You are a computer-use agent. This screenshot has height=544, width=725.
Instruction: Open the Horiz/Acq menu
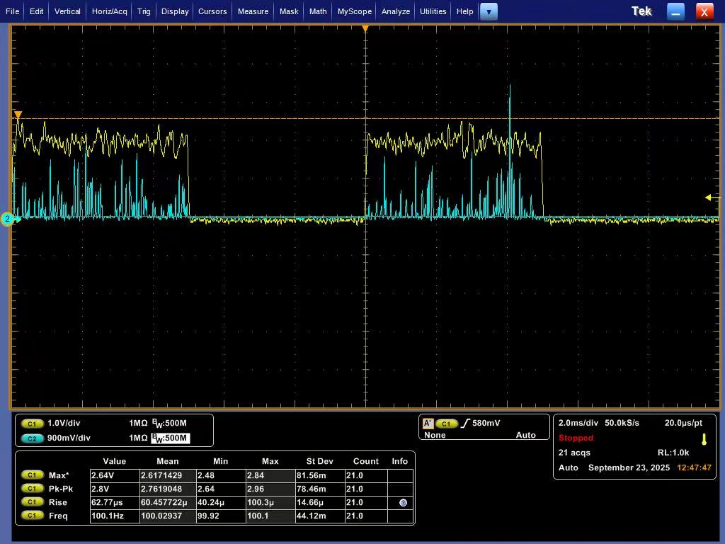pos(109,11)
